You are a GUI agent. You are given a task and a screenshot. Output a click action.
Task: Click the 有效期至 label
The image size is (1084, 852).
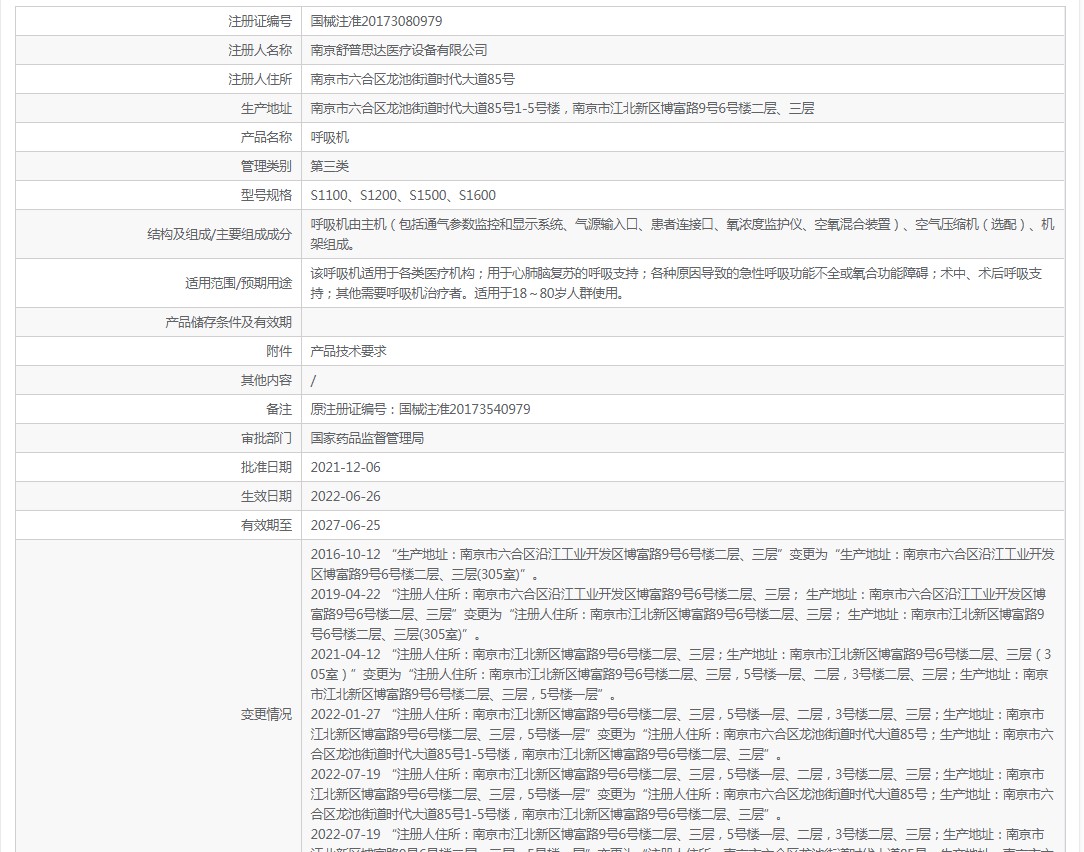coord(266,526)
